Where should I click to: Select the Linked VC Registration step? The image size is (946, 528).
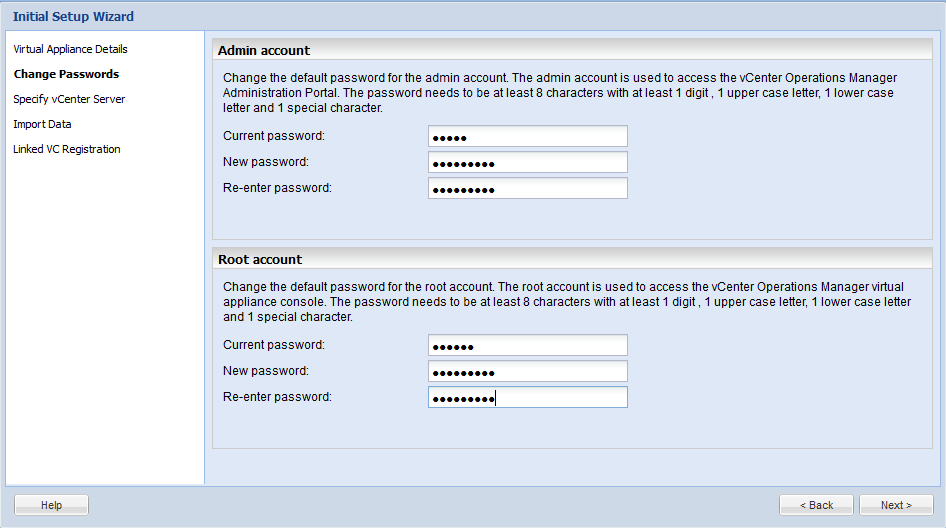point(67,149)
